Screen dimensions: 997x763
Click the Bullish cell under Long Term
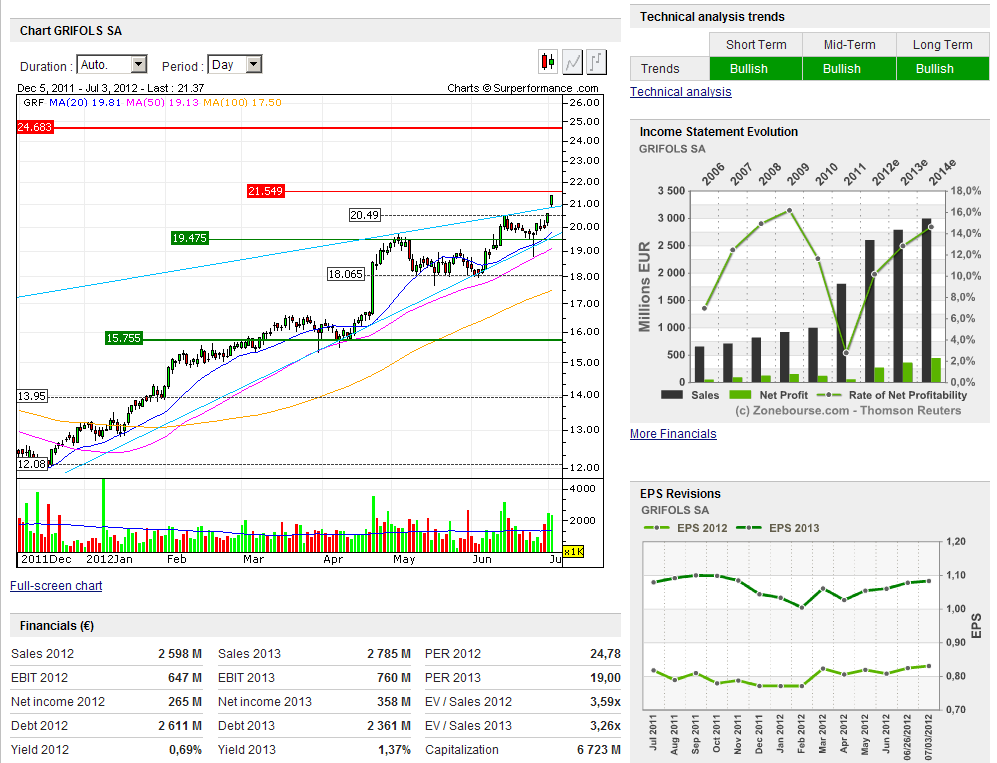(x=942, y=69)
